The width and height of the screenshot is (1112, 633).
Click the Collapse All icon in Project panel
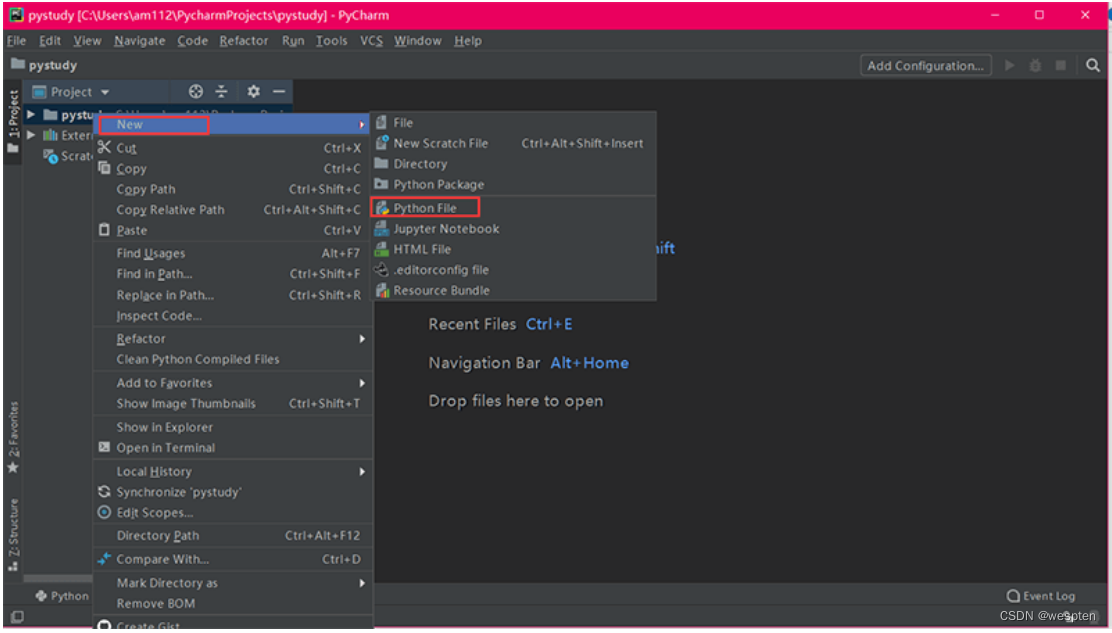[222, 91]
